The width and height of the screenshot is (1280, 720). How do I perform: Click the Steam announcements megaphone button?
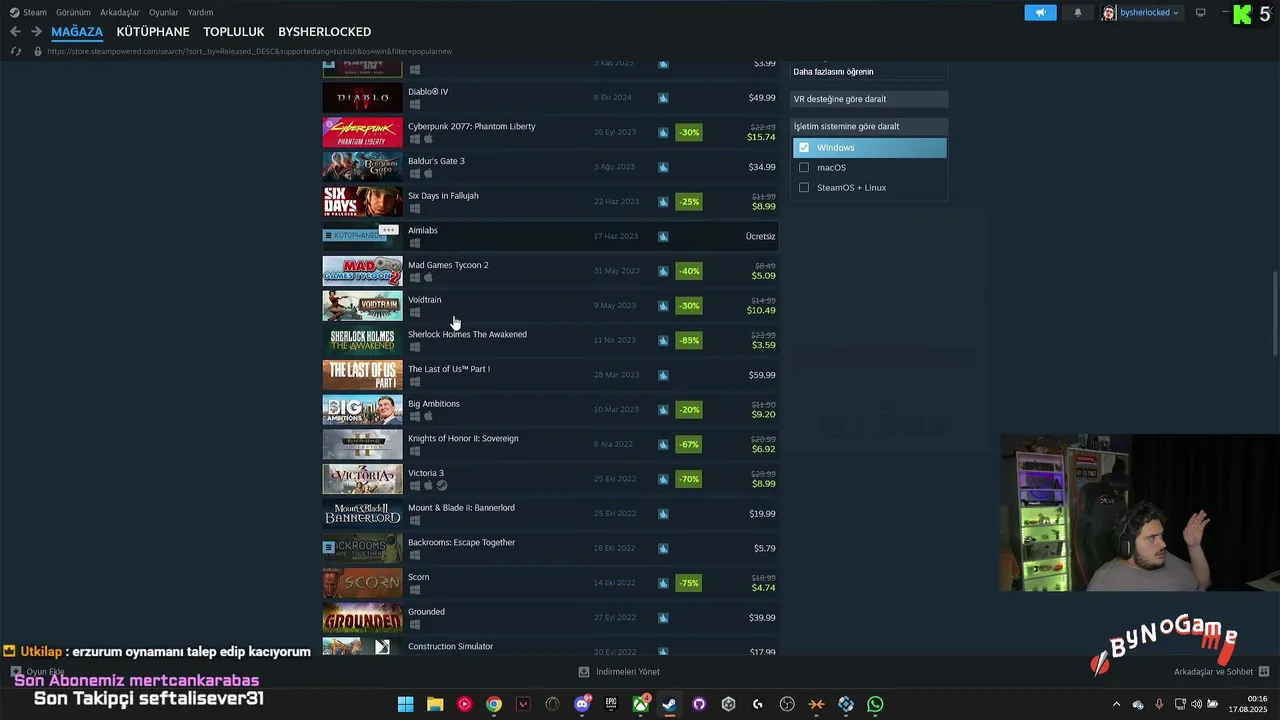[1040, 13]
